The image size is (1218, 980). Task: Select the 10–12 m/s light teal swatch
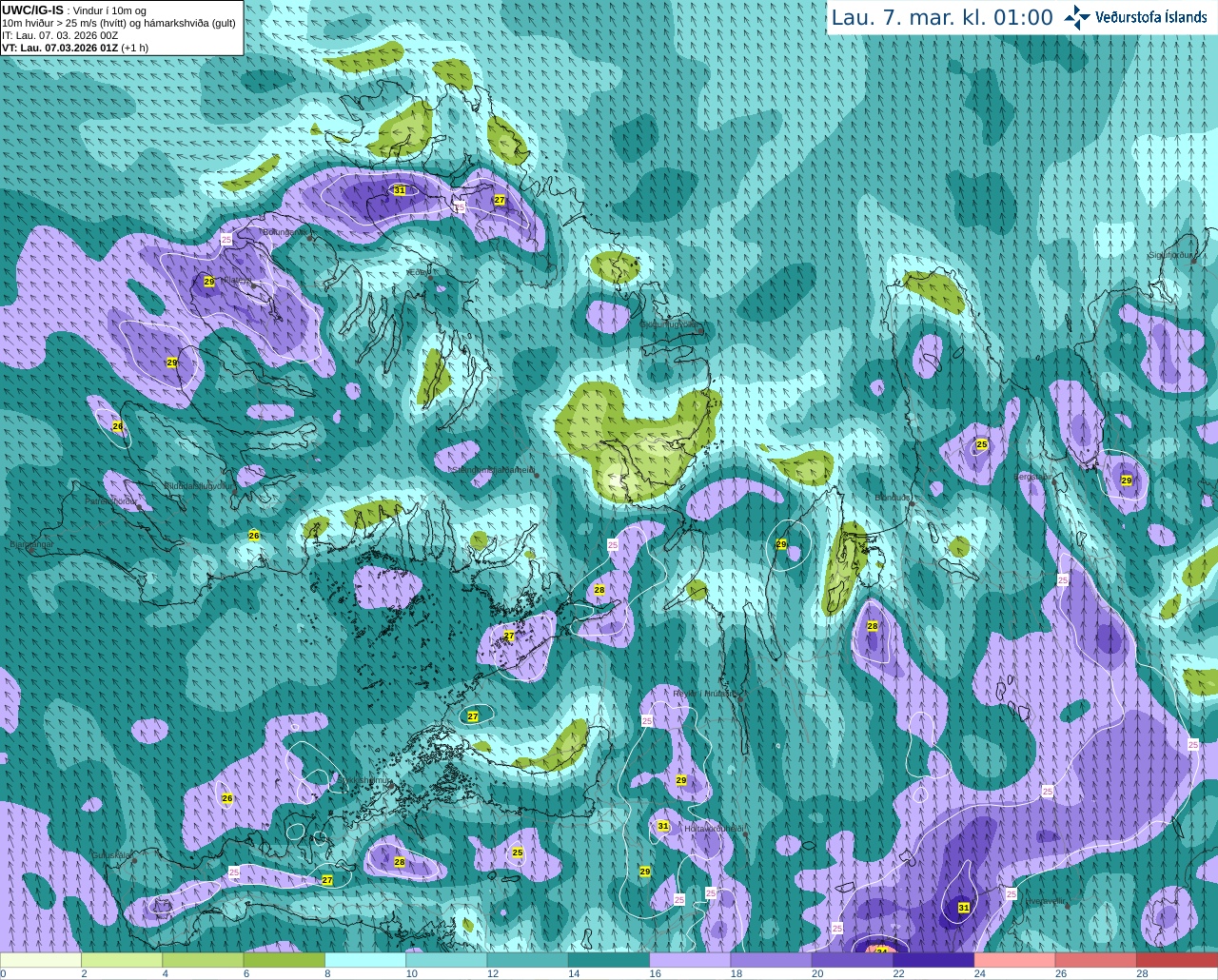coord(446,960)
